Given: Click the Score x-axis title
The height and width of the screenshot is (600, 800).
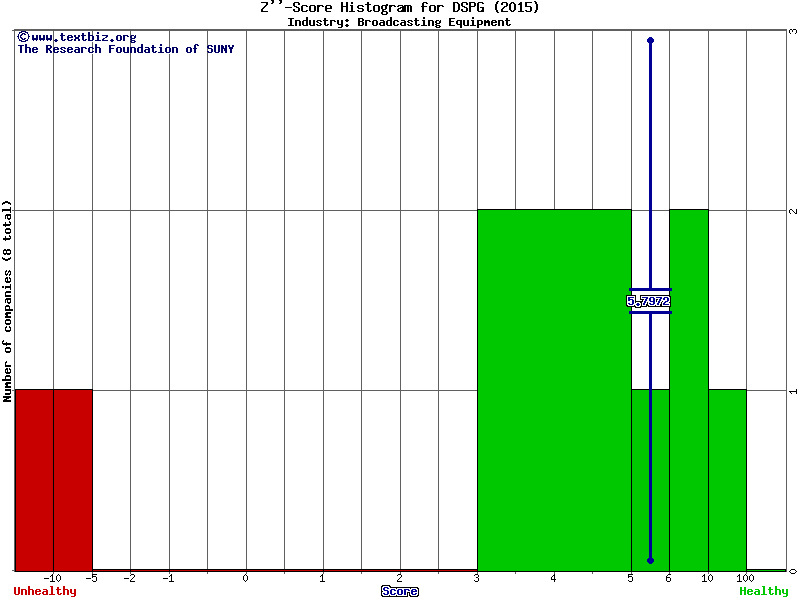Looking at the screenshot, I should [400, 591].
